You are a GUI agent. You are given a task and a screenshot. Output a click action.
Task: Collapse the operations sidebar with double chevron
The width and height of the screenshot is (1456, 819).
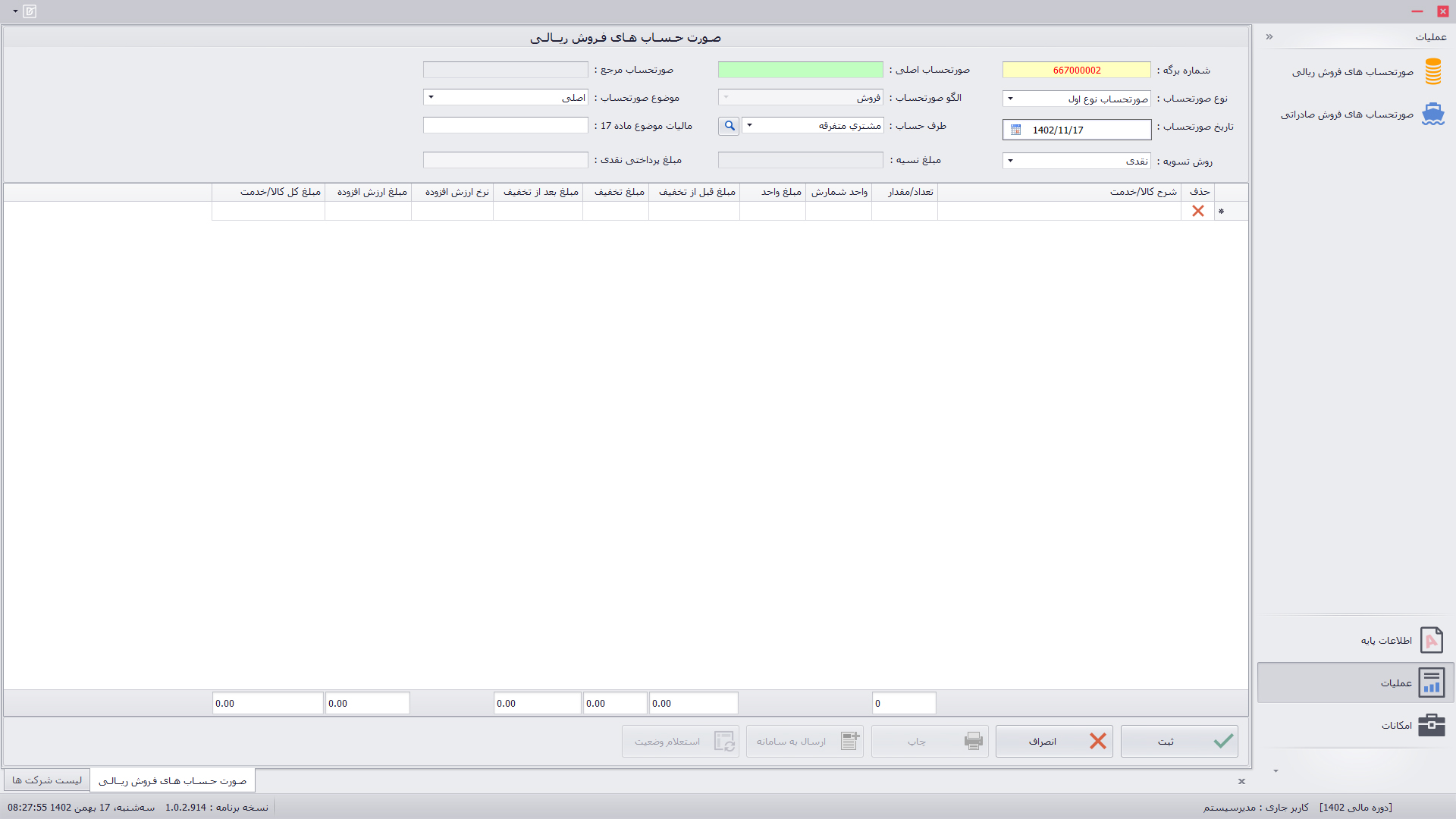click(x=1269, y=37)
